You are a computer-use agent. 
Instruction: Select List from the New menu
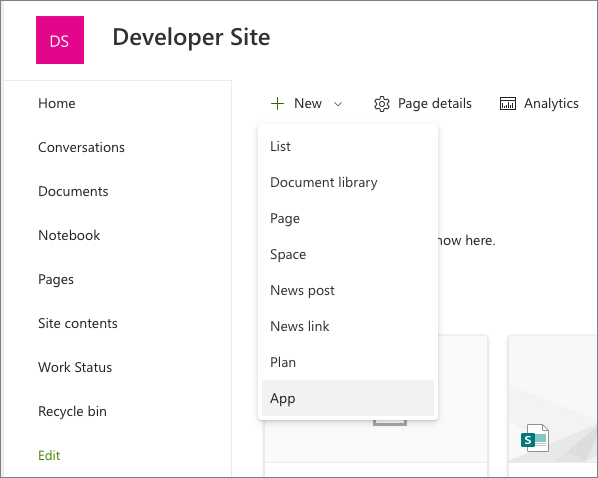(348, 146)
